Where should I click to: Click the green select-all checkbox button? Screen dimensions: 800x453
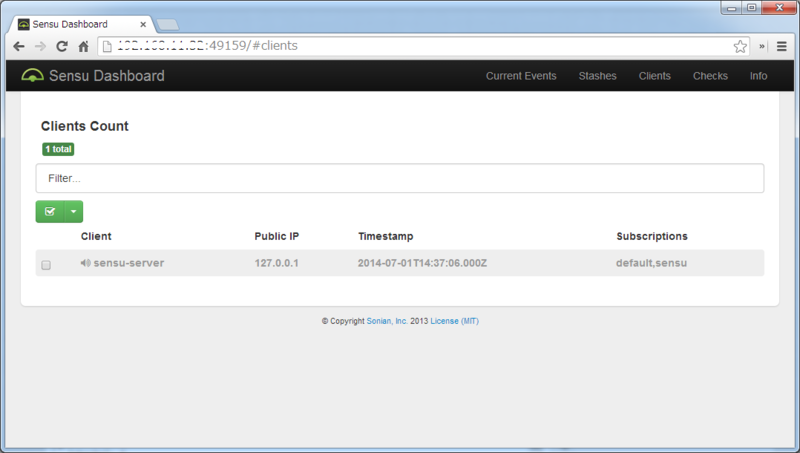pos(49,212)
